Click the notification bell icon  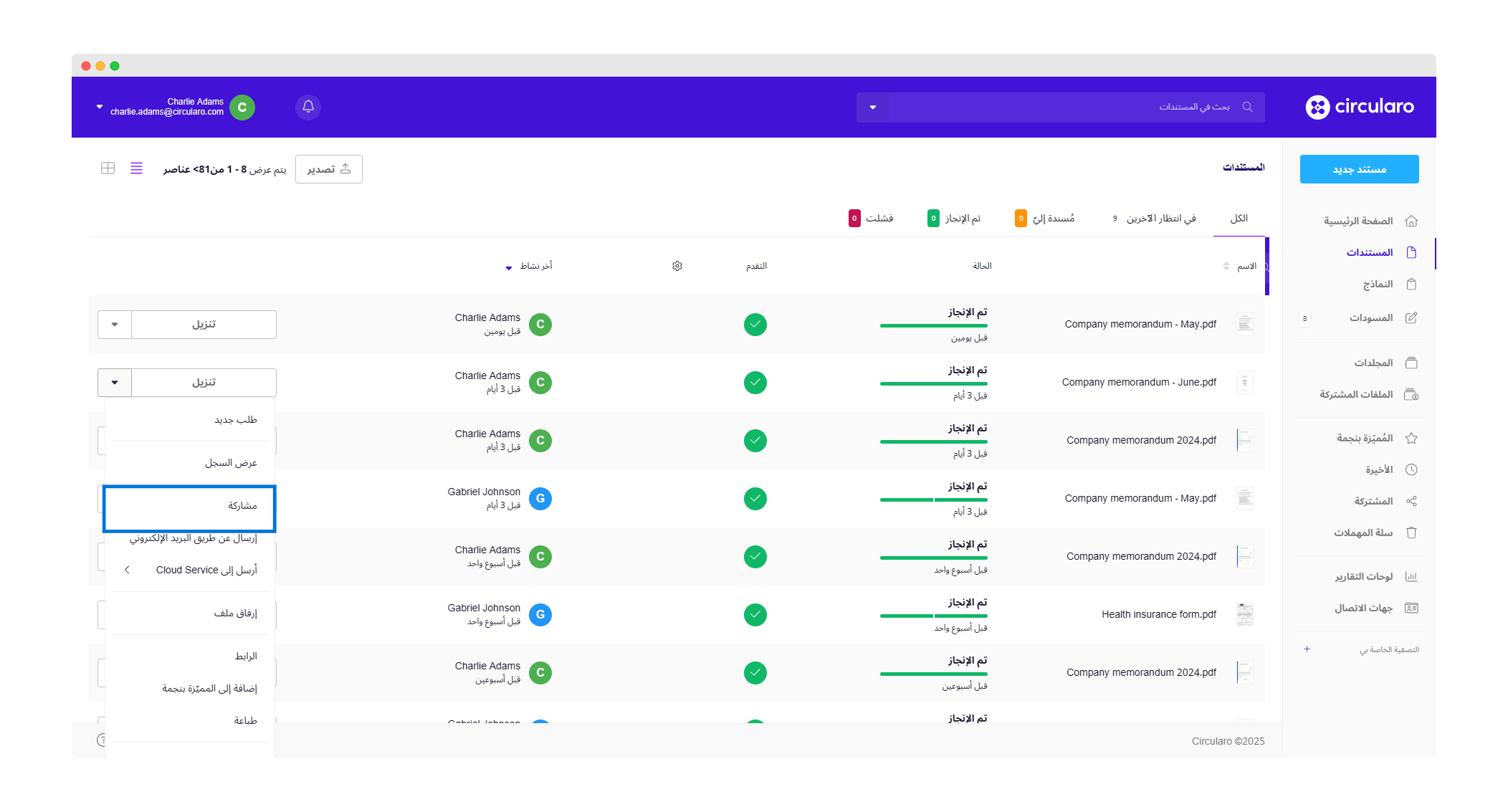click(308, 107)
